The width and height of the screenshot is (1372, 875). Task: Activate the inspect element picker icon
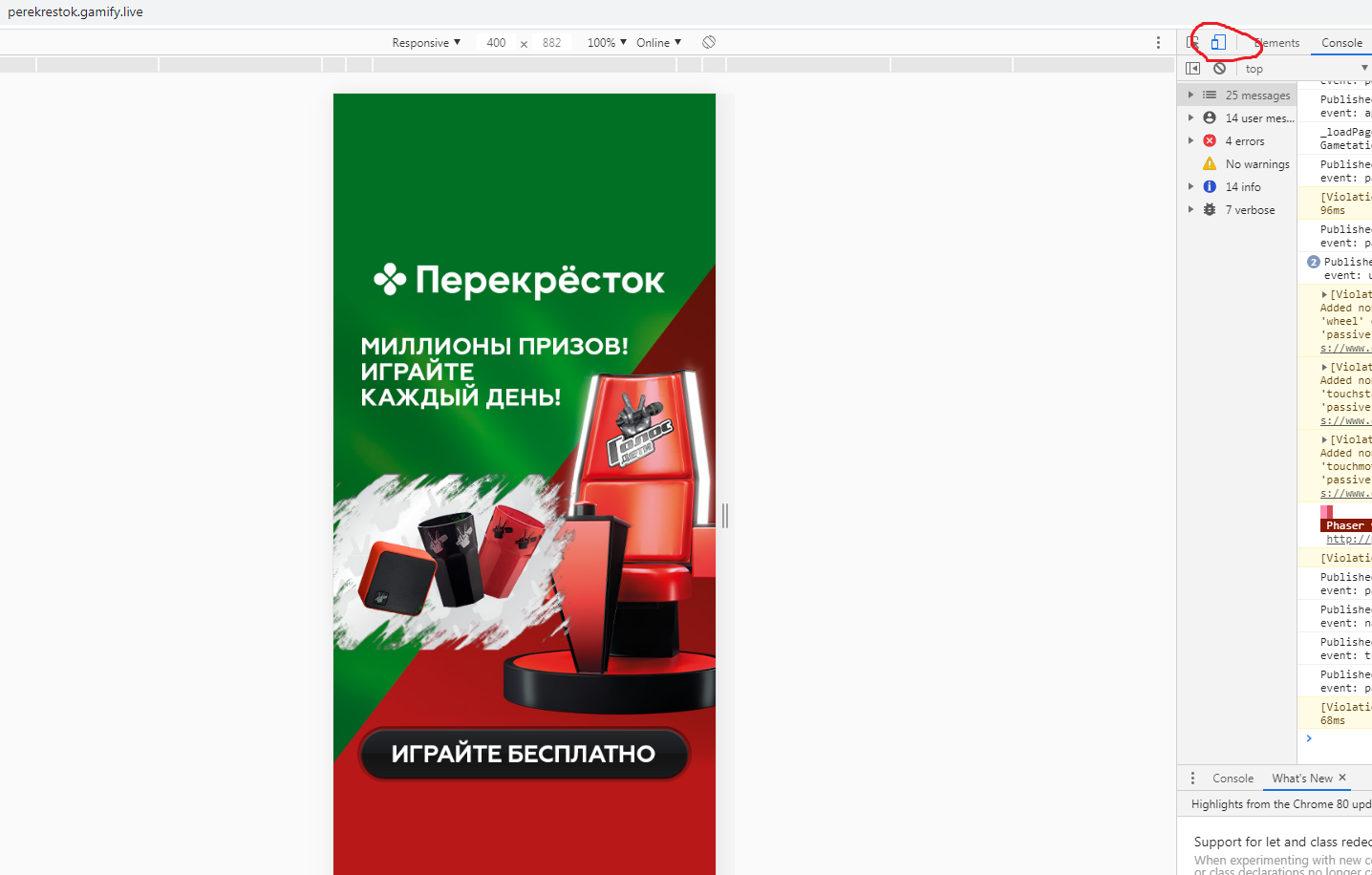(x=1192, y=42)
